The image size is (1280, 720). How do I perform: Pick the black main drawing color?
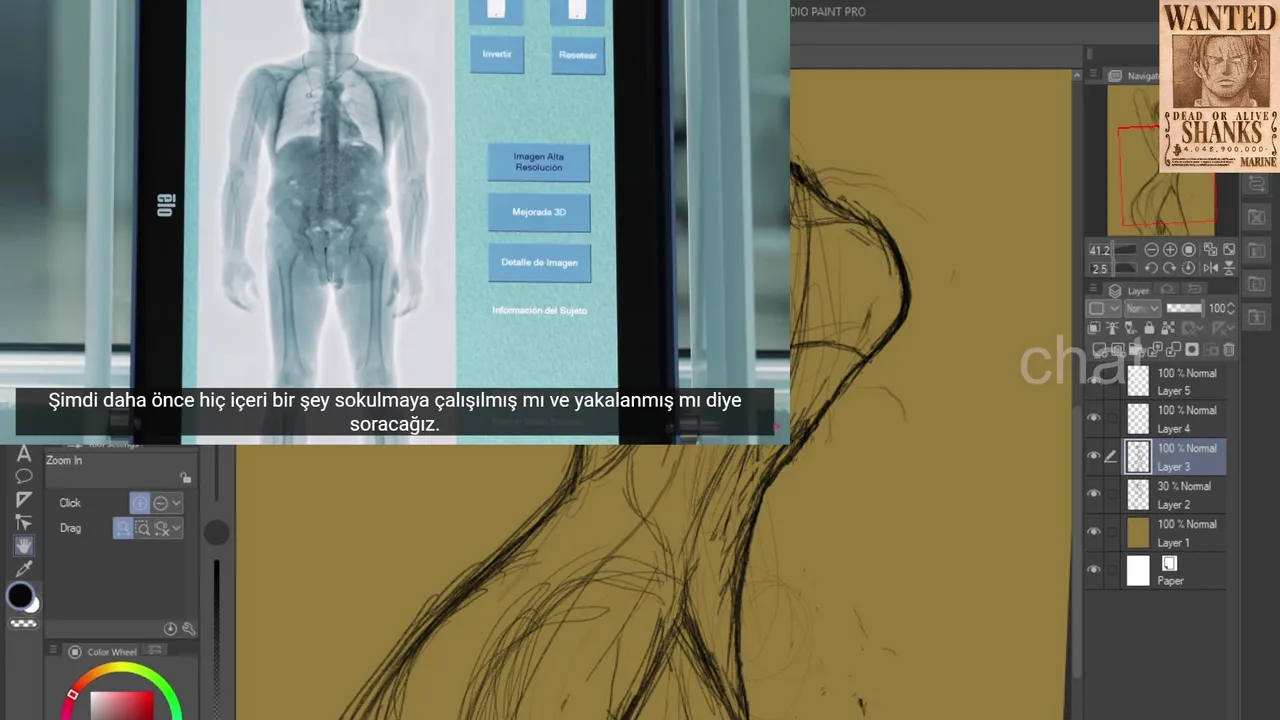[20, 596]
